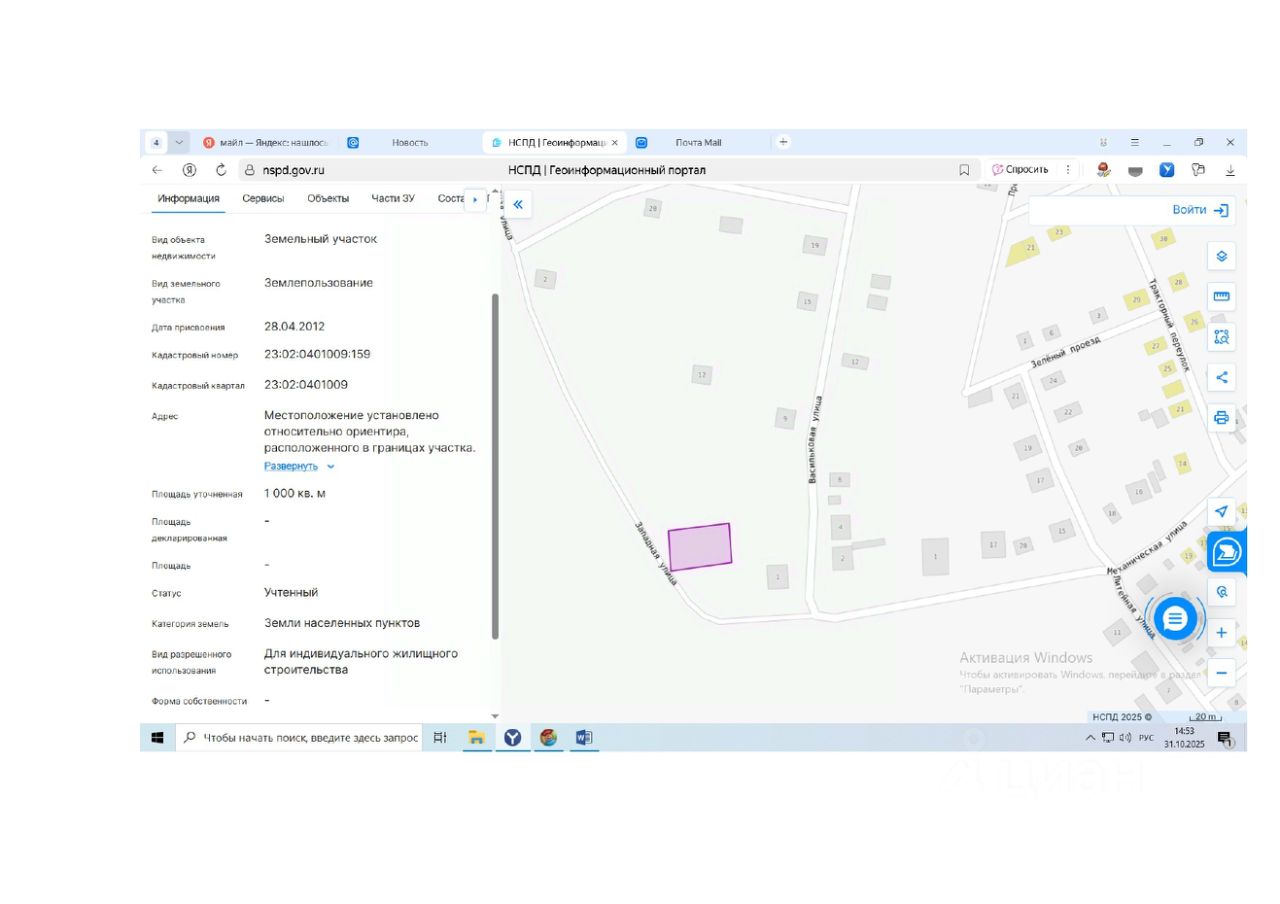Image resolution: width=1280 pixels, height=904 pixels.
Task: Activate the area search selection tool
Action: [x=1221, y=337]
